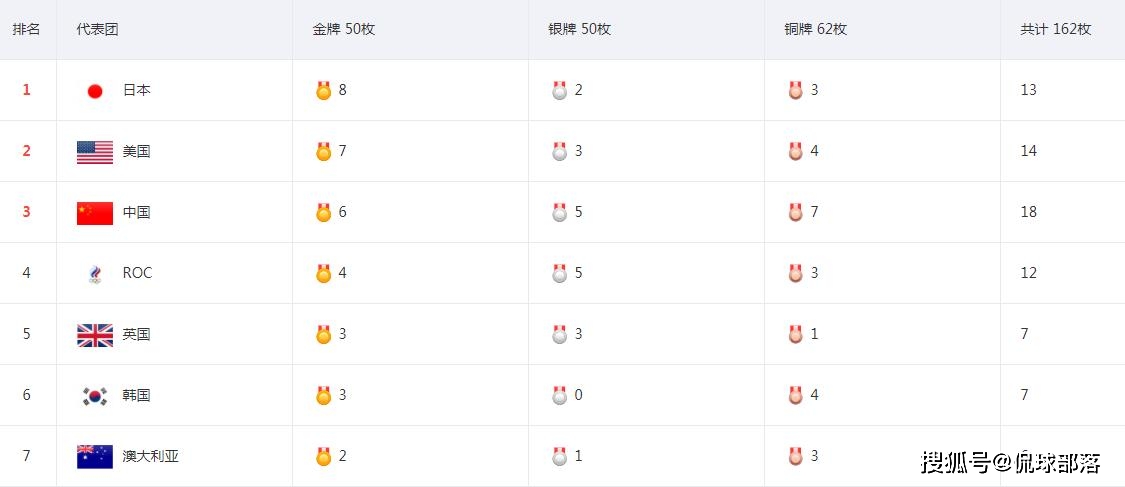This screenshot has width=1125, height=487.
Task: Click the United Kingdom flag icon
Action: click(95, 335)
